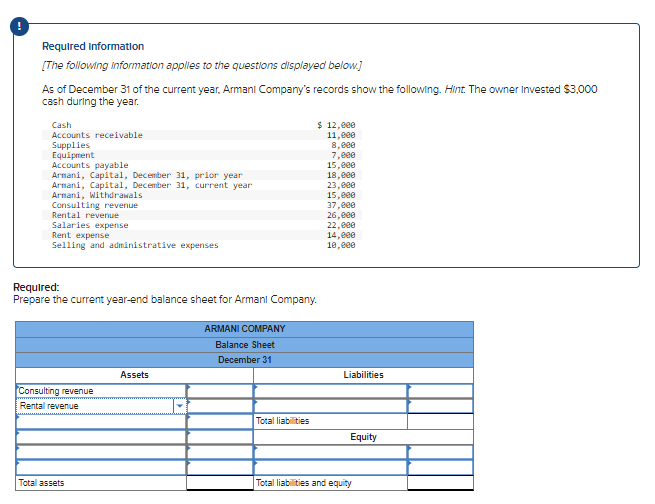The width and height of the screenshot is (655, 504).
Task: Click the Required information heading
Action: tap(93, 46)
